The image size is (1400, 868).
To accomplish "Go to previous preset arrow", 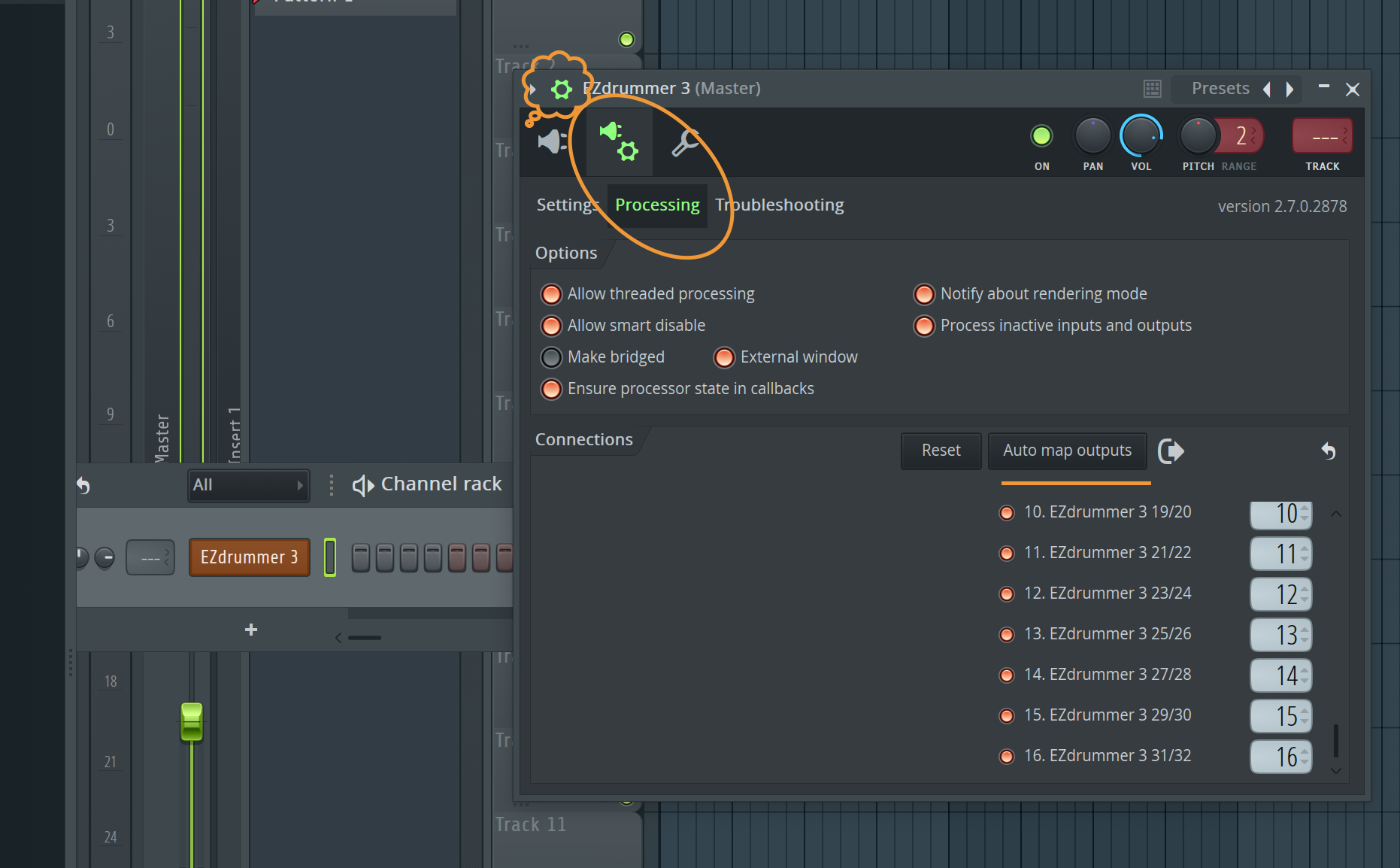I will point(1267,90).
